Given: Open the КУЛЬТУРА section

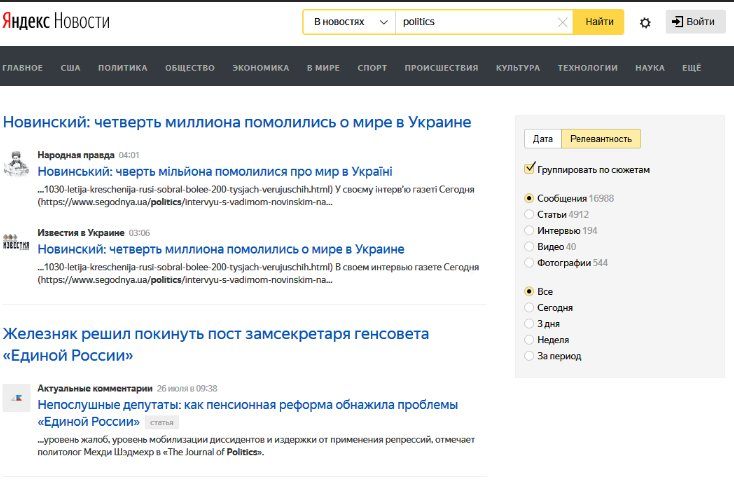Looking at the screenshot, I should pyautogui.click(x=518, y=68).
